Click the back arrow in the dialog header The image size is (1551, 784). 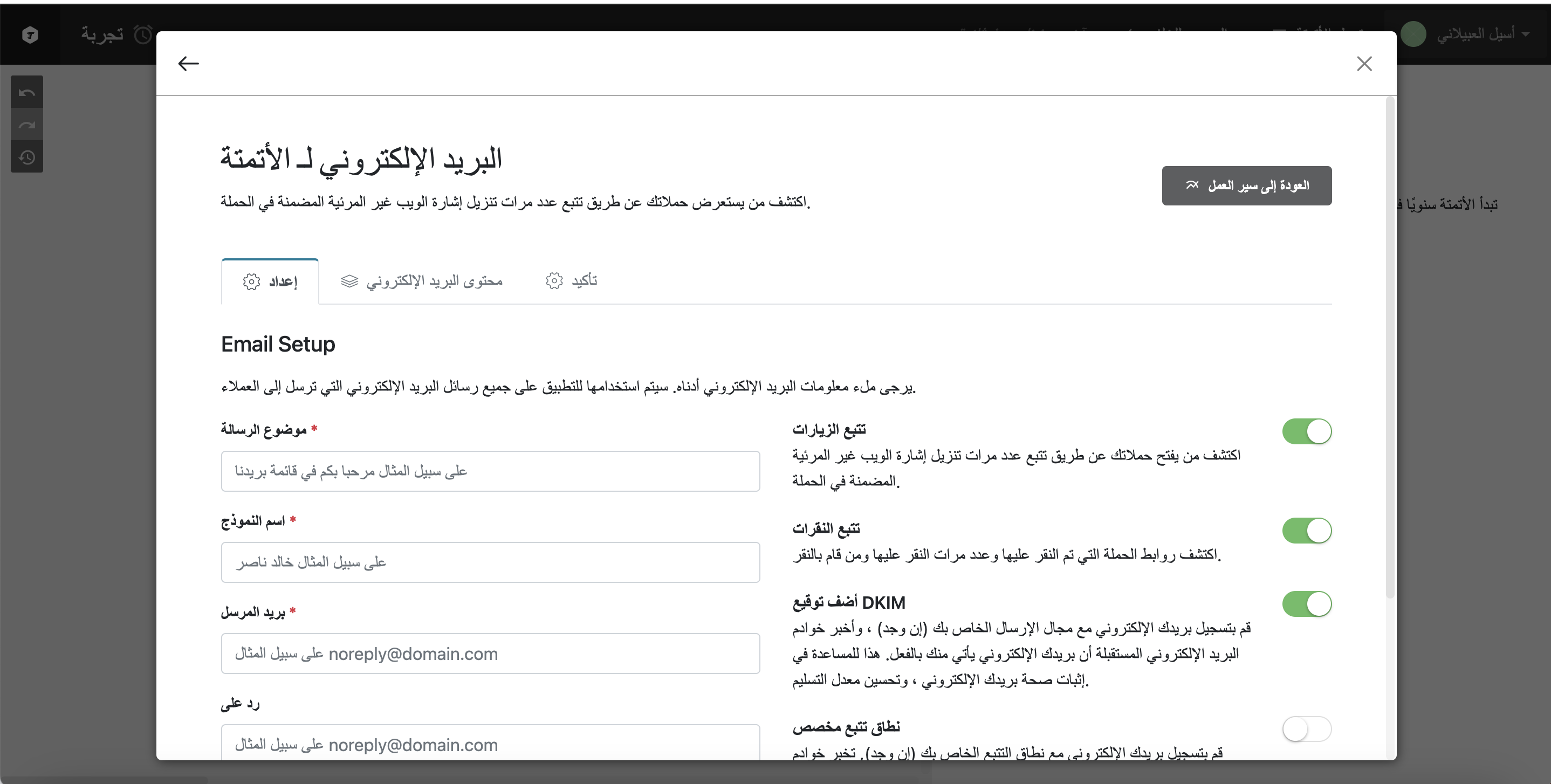tap(188, 63)
